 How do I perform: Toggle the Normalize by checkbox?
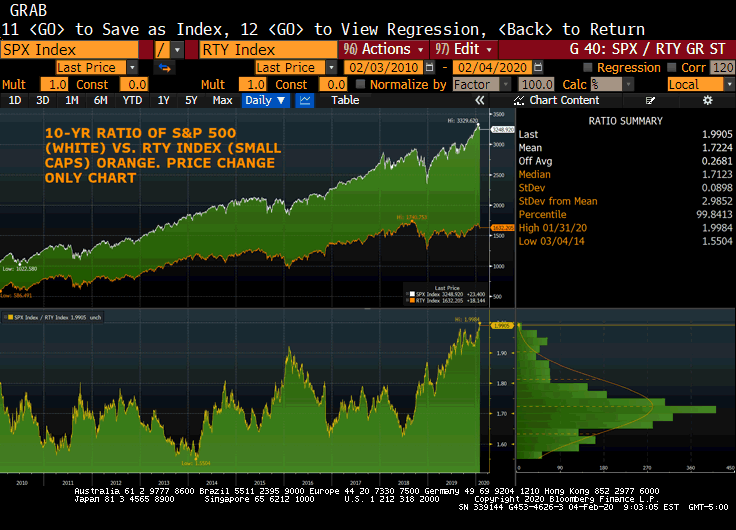[x=360, y=84]
